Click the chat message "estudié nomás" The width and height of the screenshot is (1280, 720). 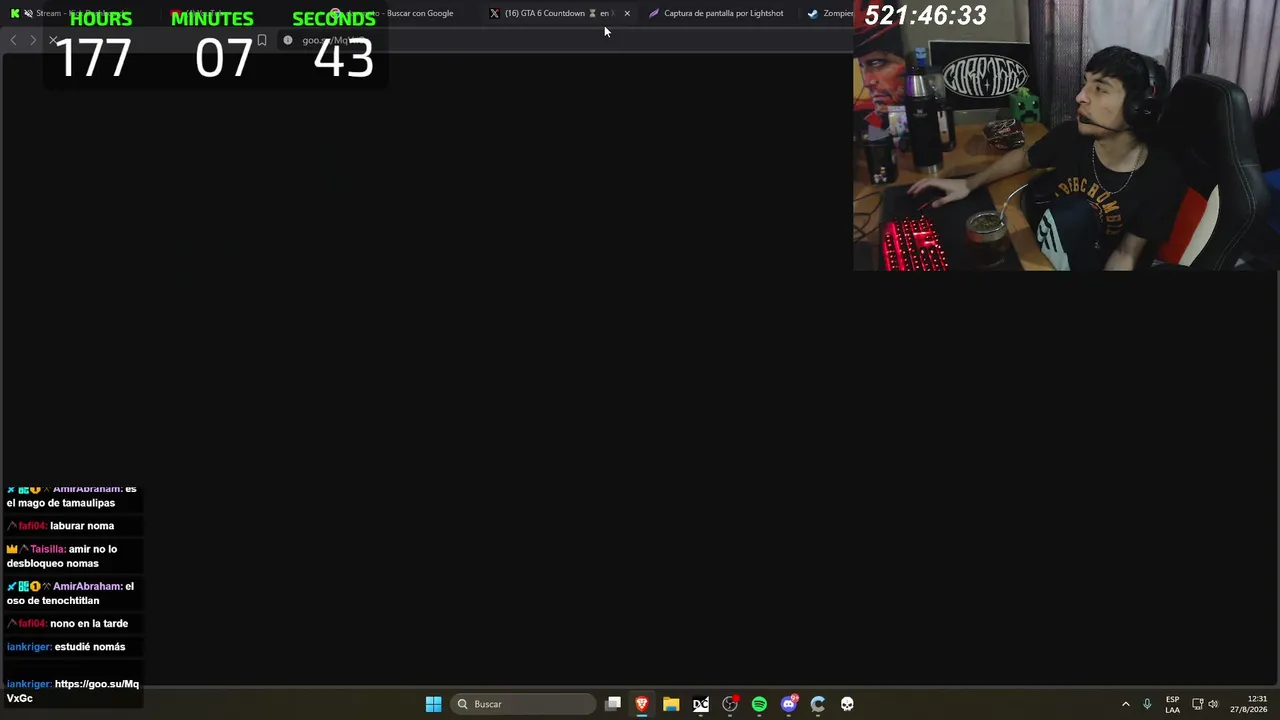pyautogui.click(x=90, y=647)
